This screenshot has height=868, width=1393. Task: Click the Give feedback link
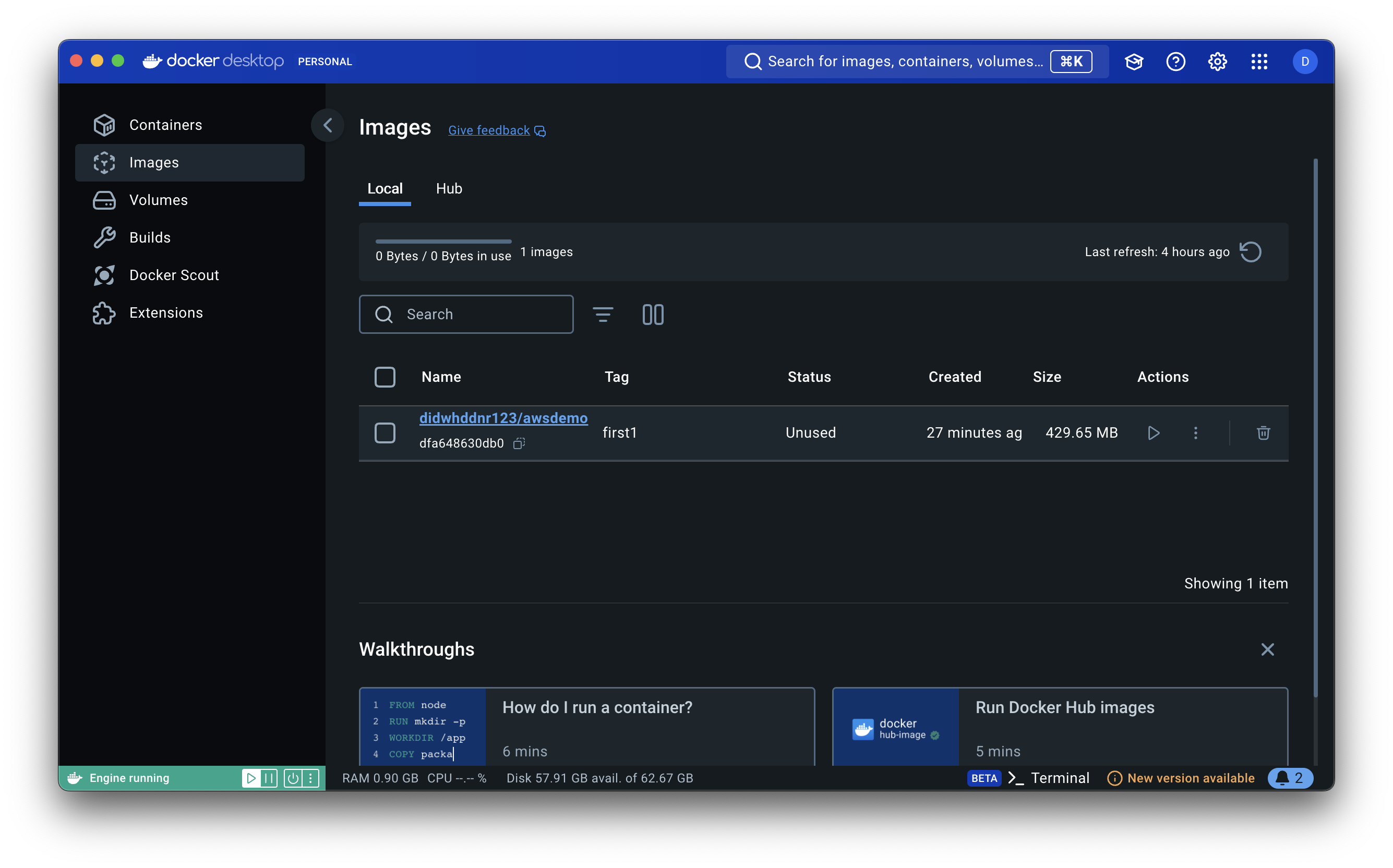click(489, 130)
